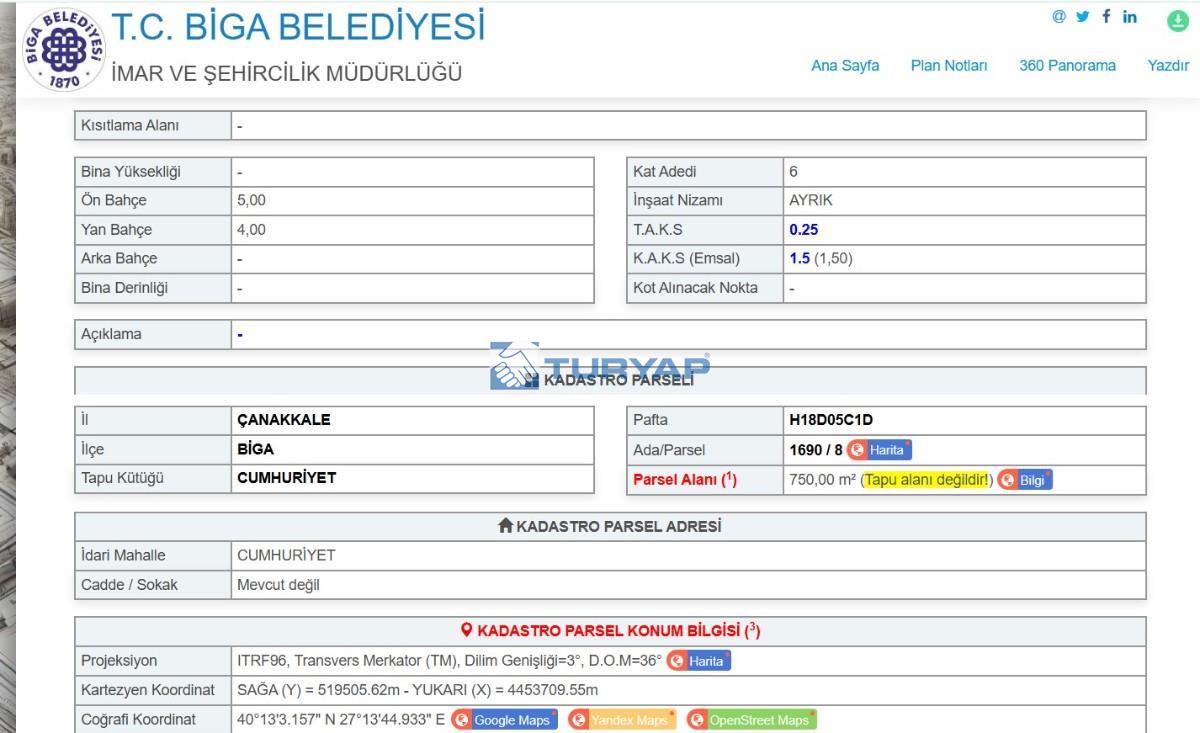Click the Harita button in the Projeksiyon row
Screen dimensions: 1200x733
[699, 661]
